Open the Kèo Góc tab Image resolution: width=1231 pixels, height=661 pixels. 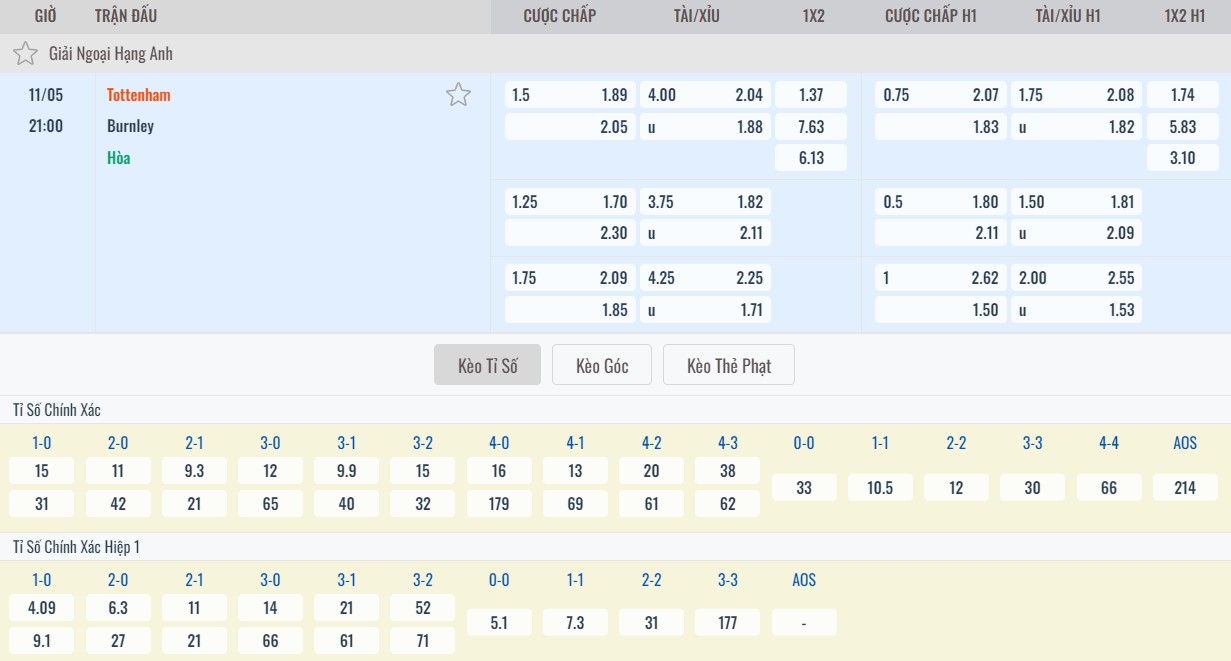(602, 366)
